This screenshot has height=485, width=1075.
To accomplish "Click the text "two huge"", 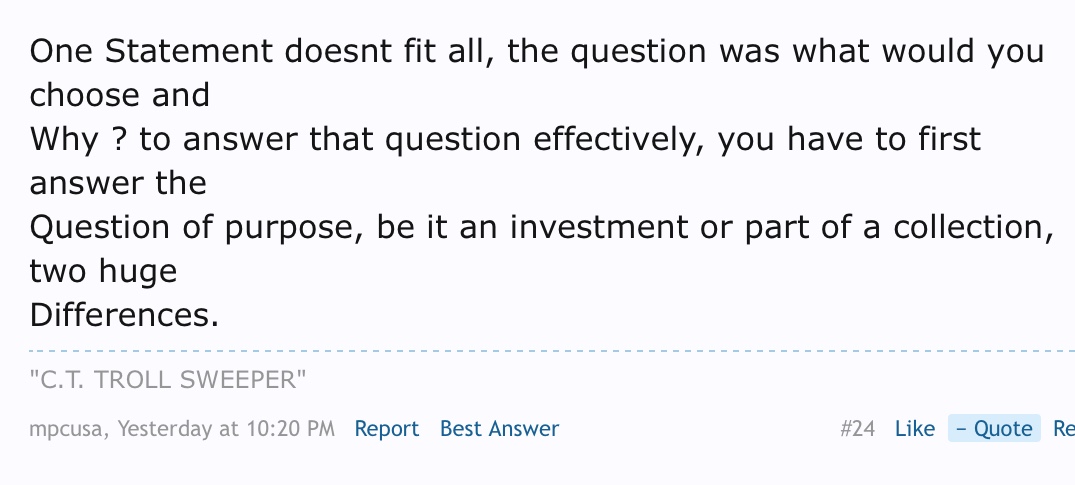I will click(104, 271).
